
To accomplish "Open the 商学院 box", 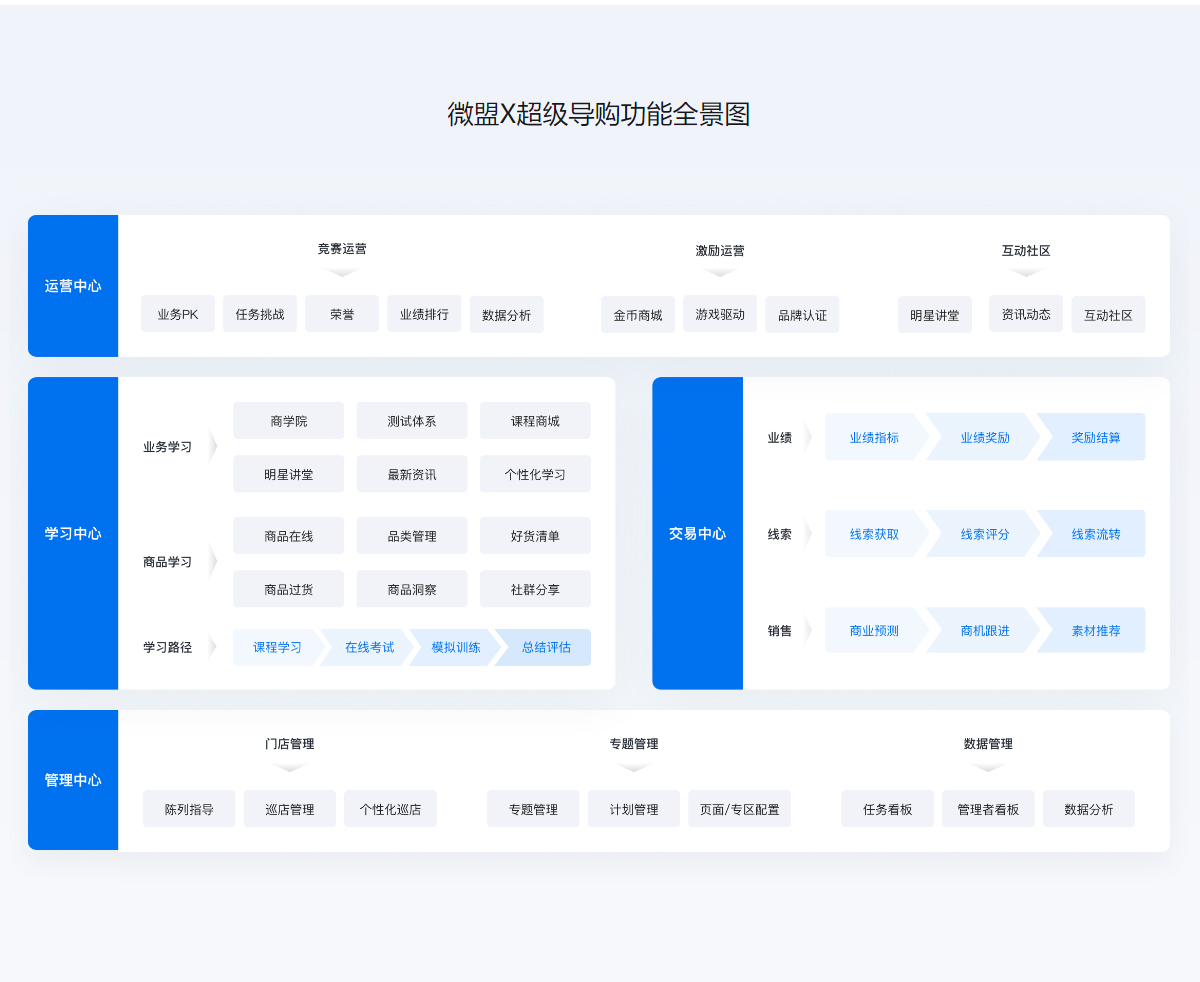I will click(289, 421).
